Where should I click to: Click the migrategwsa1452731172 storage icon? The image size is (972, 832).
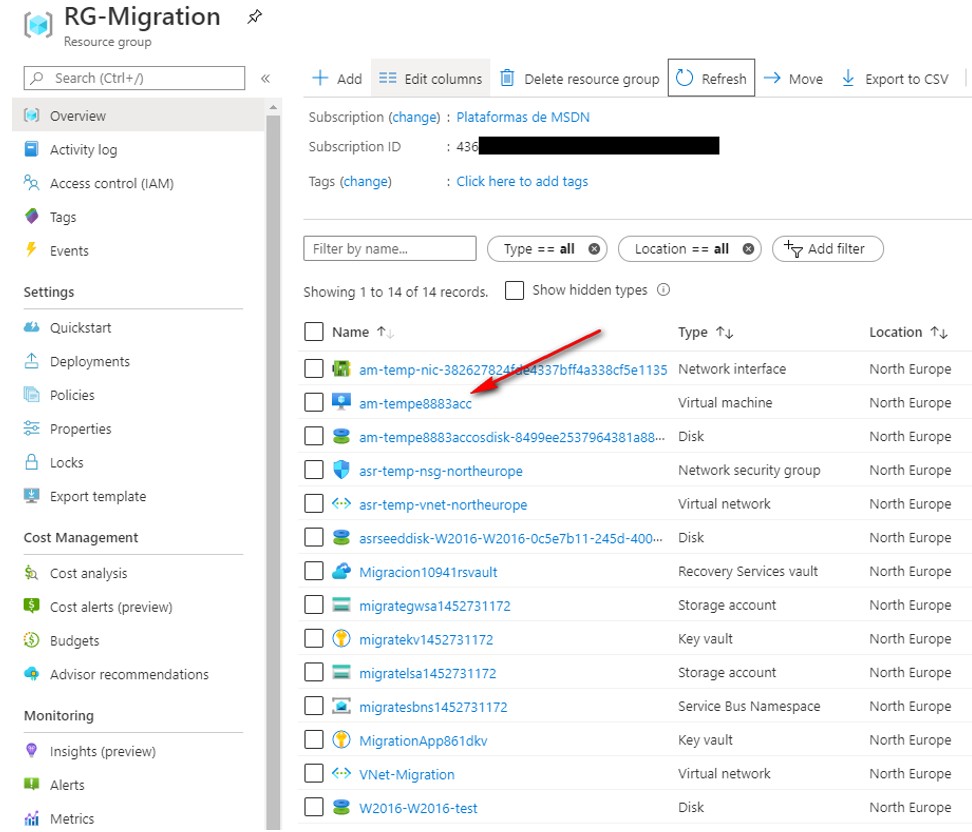342,604
